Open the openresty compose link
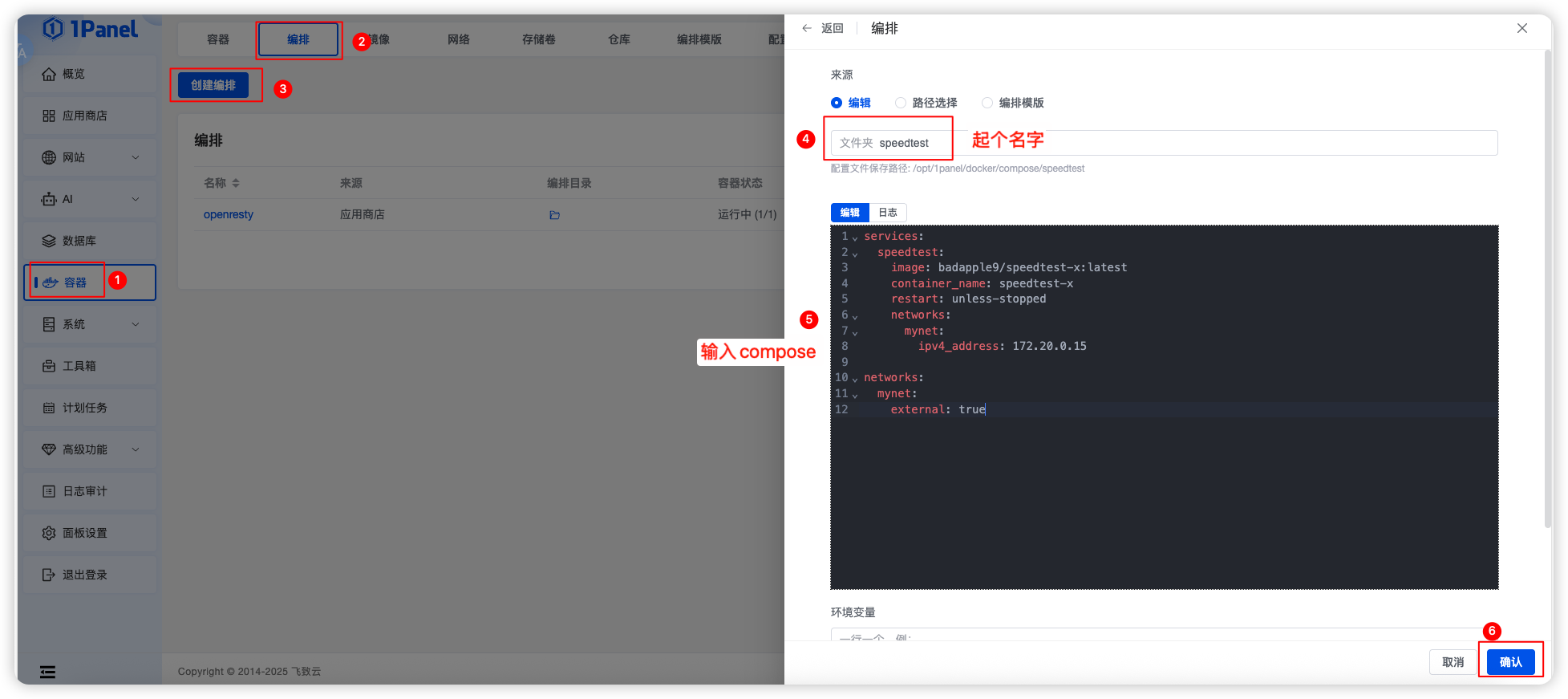 229,214
